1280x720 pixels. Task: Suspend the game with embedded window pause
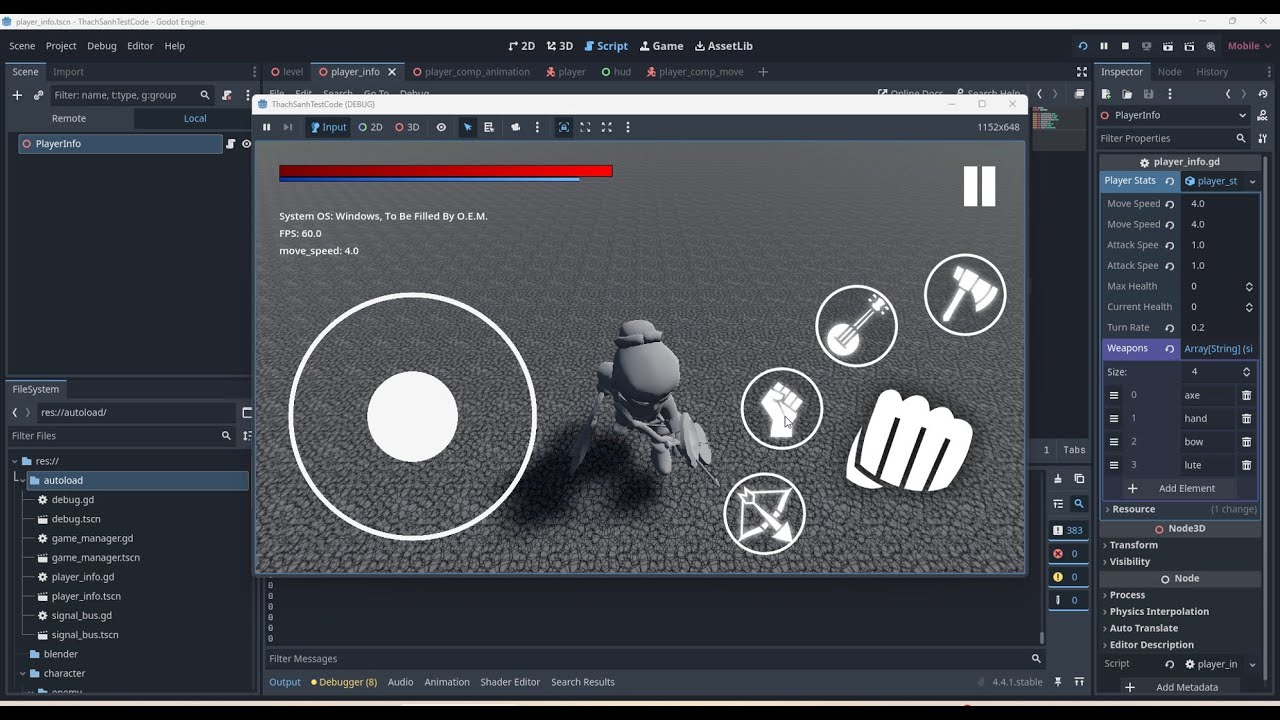pos(266,127)
